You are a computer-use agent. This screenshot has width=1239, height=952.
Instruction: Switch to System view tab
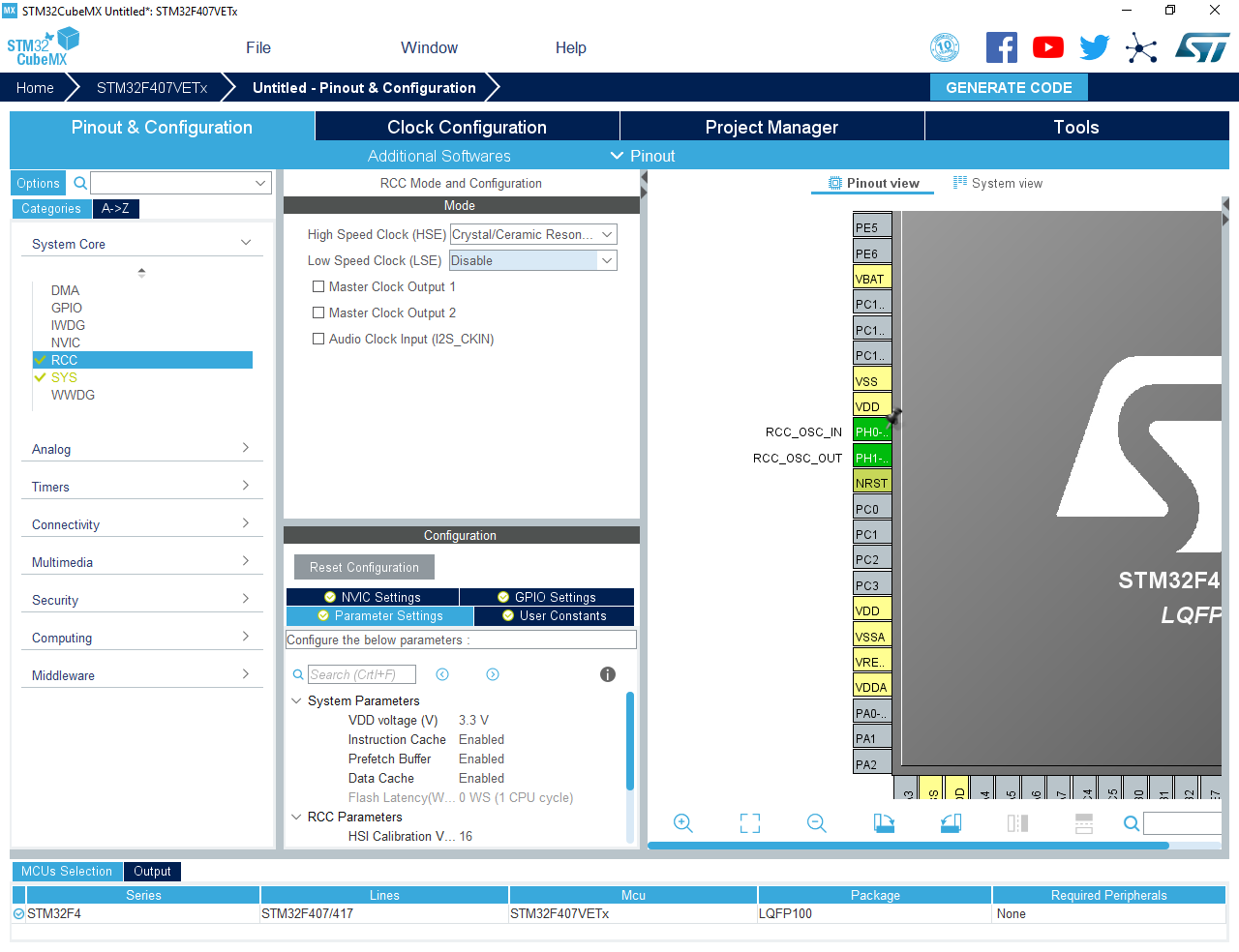pos(998,183)
